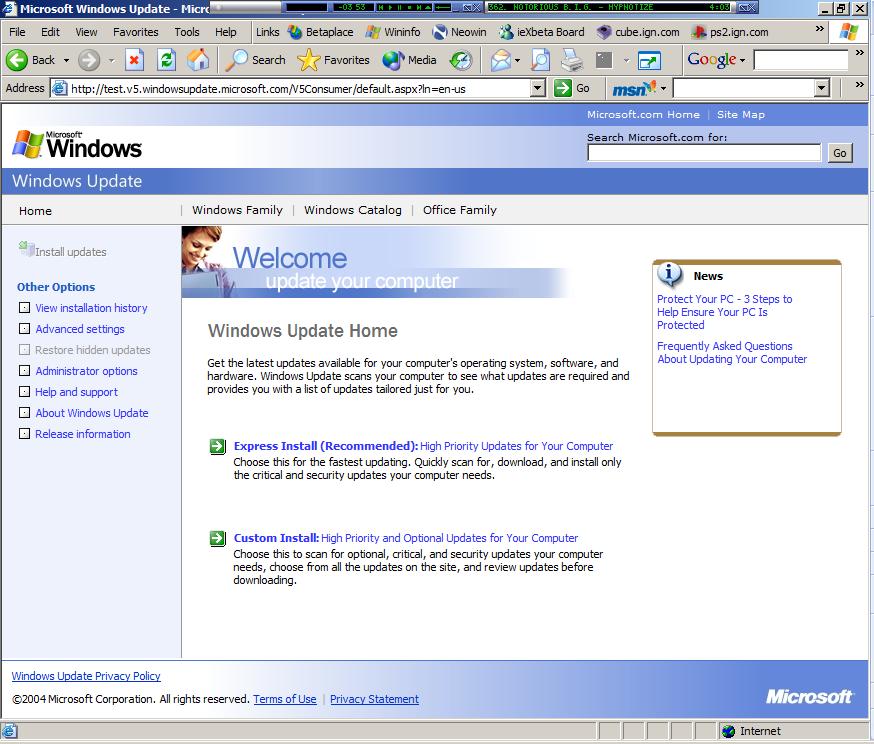Open the Media pane with the Media icon

tap(396, 62)
